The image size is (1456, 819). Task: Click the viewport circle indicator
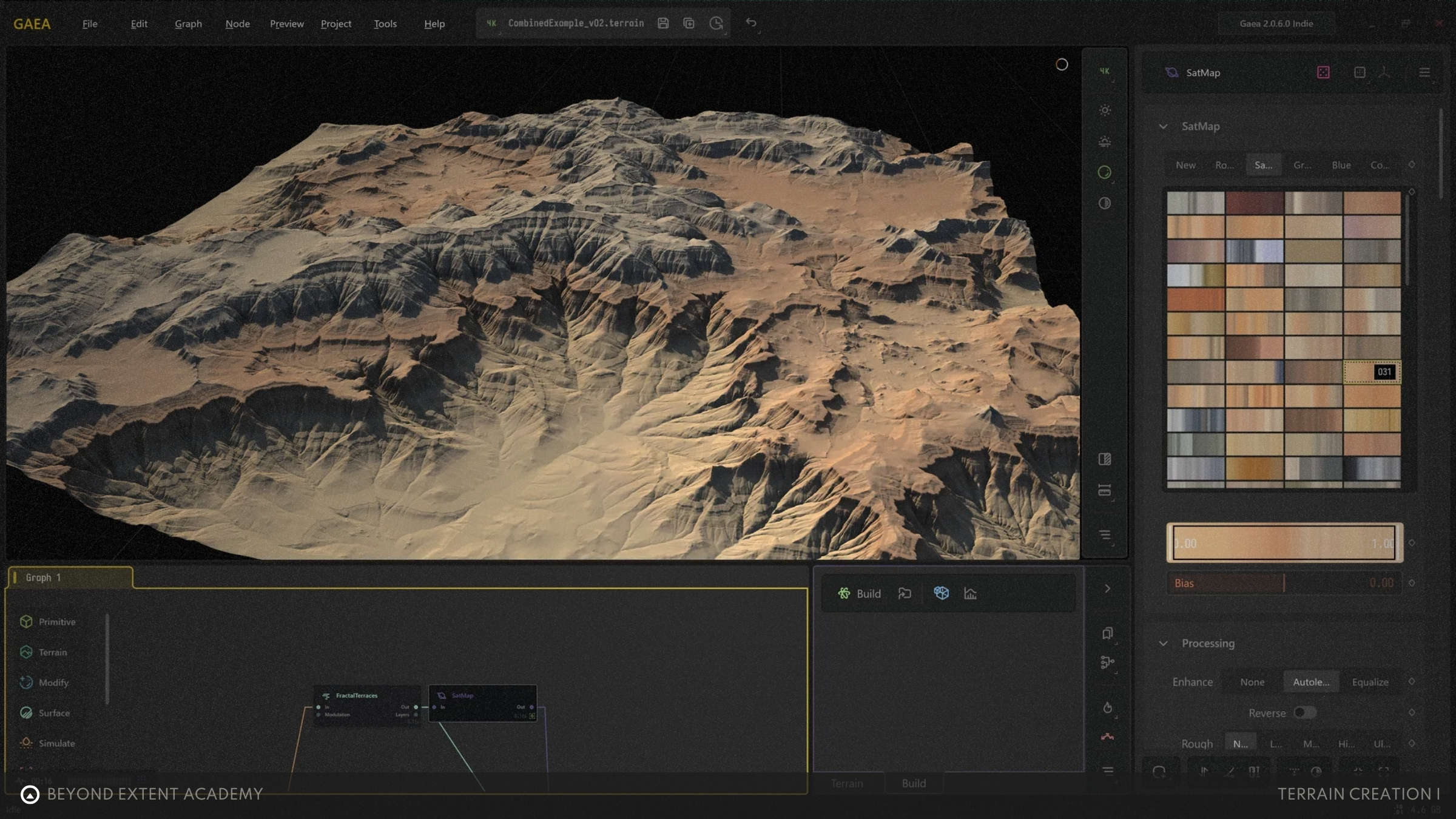[1062, 64]
